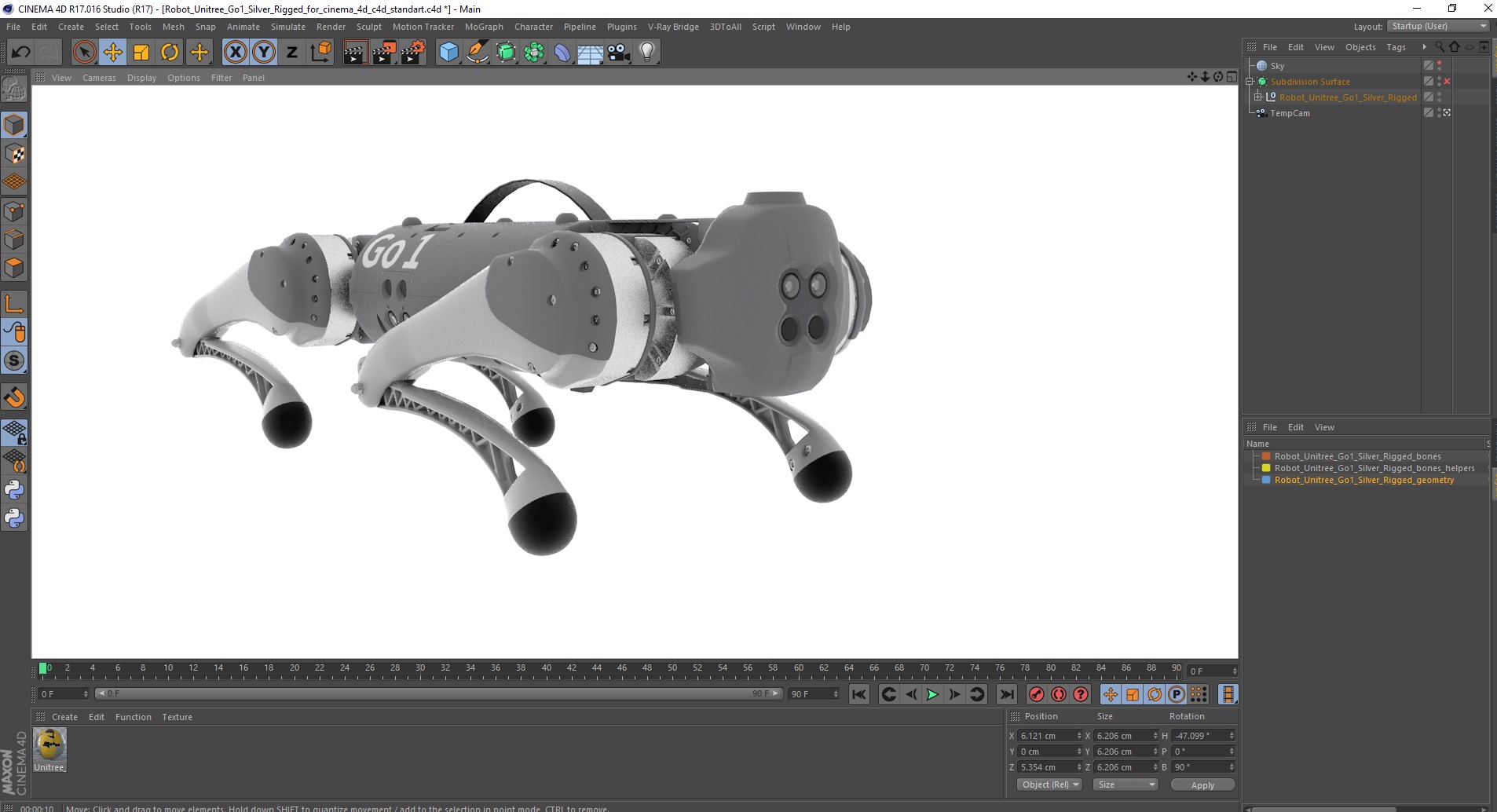Click the yellow bones_helpers layer color swatch
1497x812 pixels.
(1266, 468)
